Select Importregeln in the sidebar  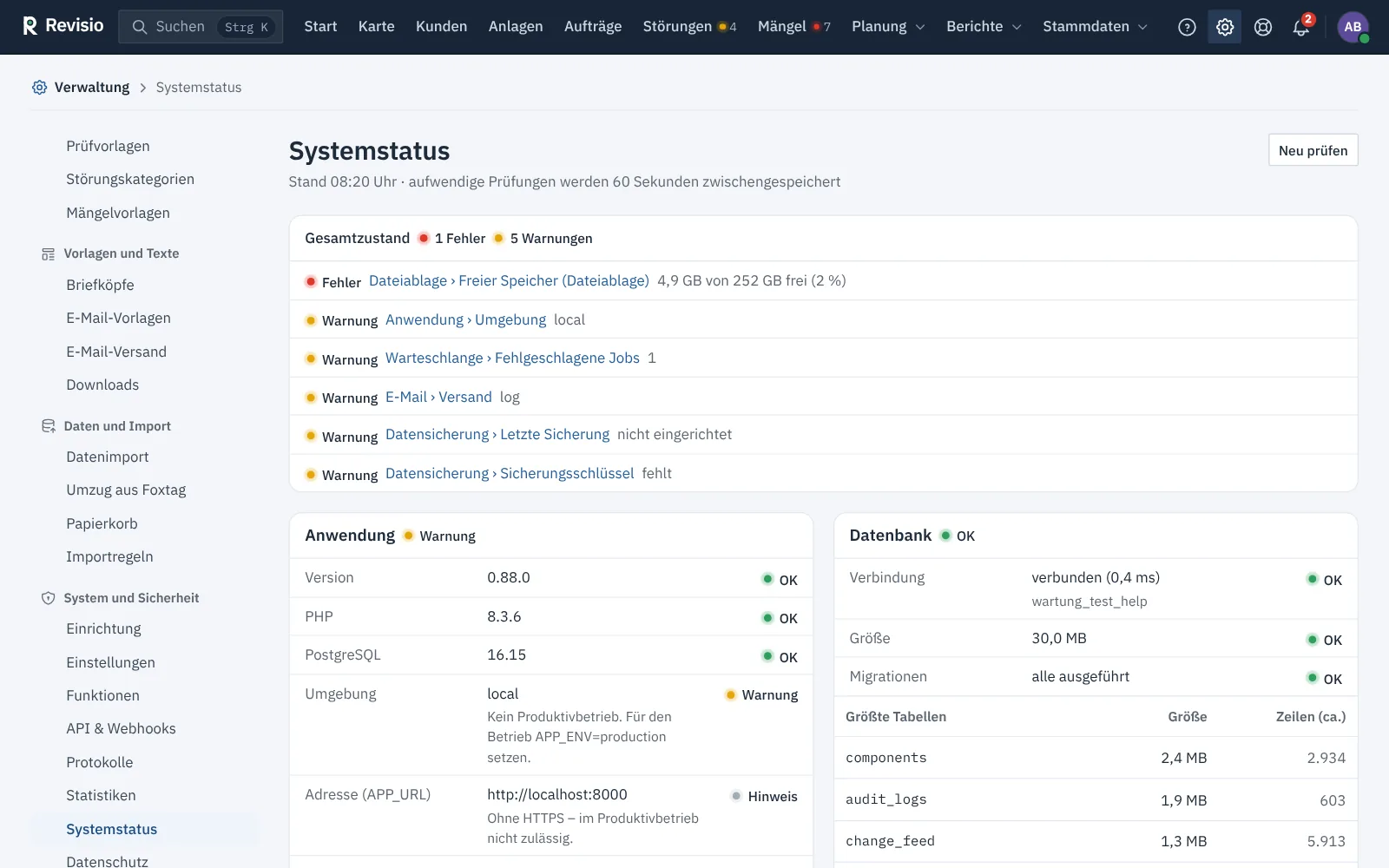pyautogui.click(x=109, y=556)
